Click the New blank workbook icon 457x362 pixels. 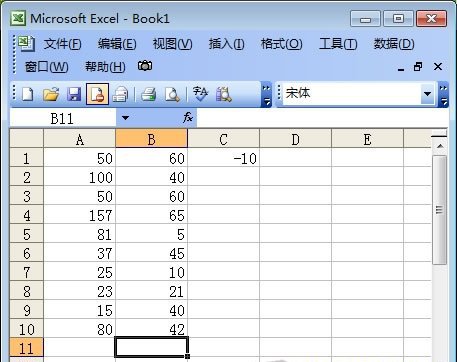(28, 94)
